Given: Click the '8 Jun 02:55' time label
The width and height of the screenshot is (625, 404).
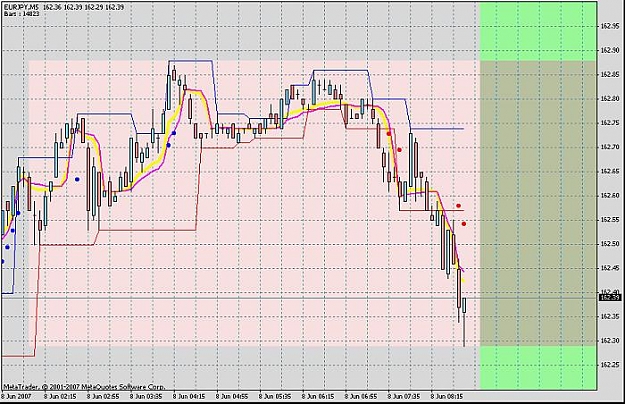Looking at the screenshot, I should (103, 396).
